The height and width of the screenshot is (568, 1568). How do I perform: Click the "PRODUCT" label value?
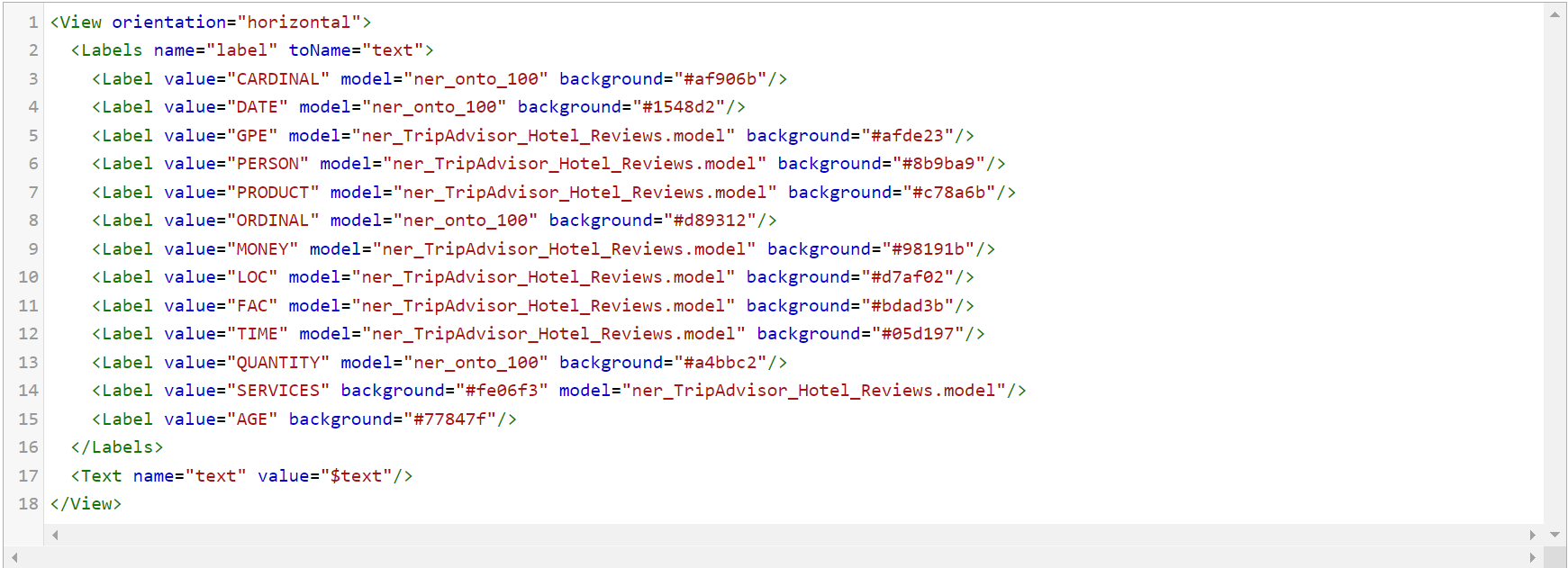273,193
